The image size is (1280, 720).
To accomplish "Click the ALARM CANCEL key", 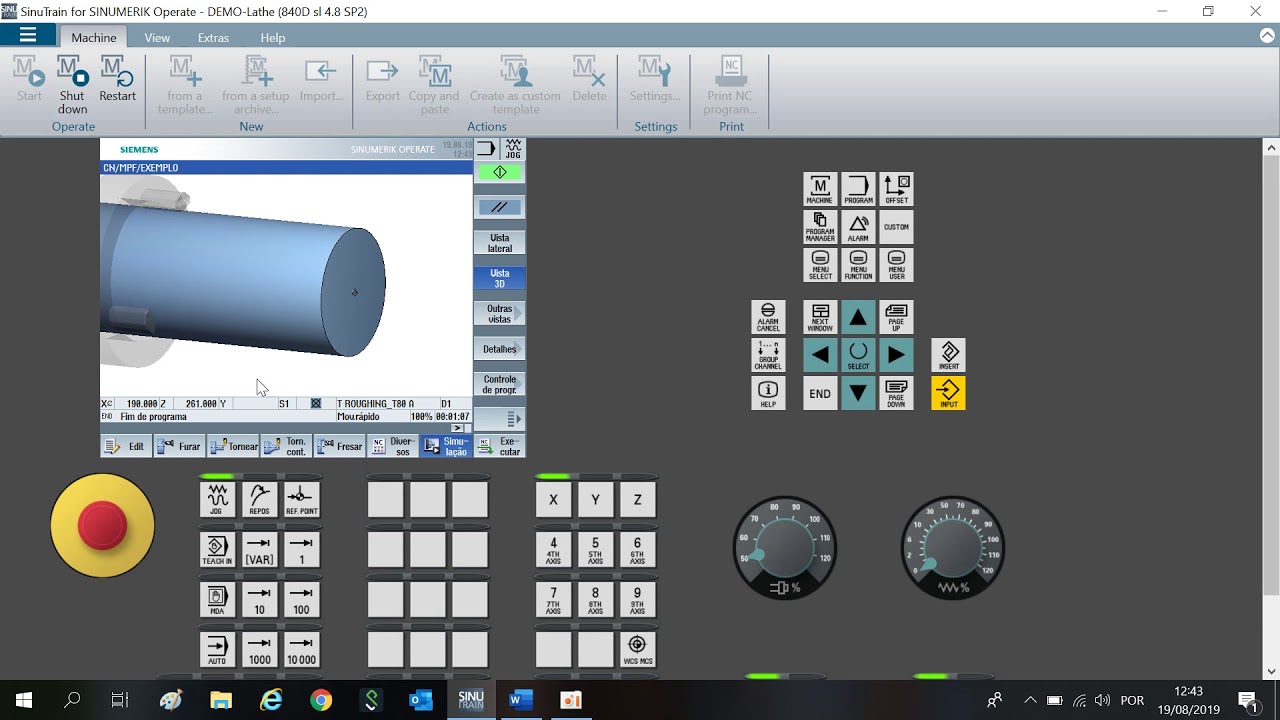I will pos(768,317).
